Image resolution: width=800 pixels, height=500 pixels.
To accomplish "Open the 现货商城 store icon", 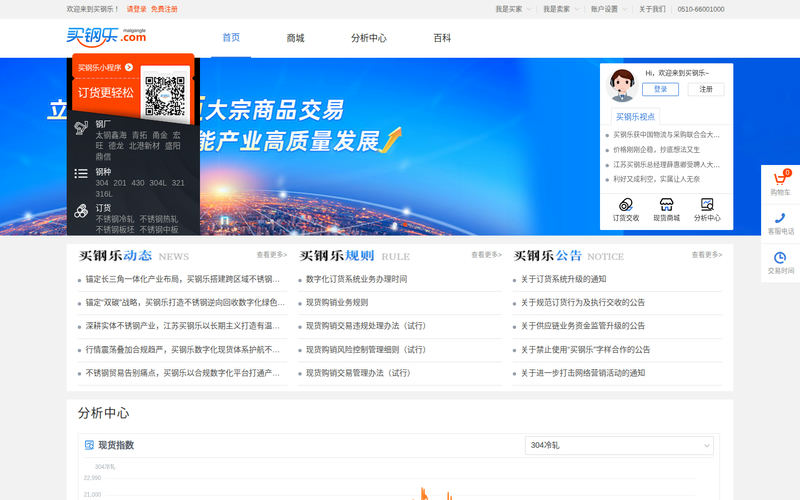I will click(x=666, y=205).
